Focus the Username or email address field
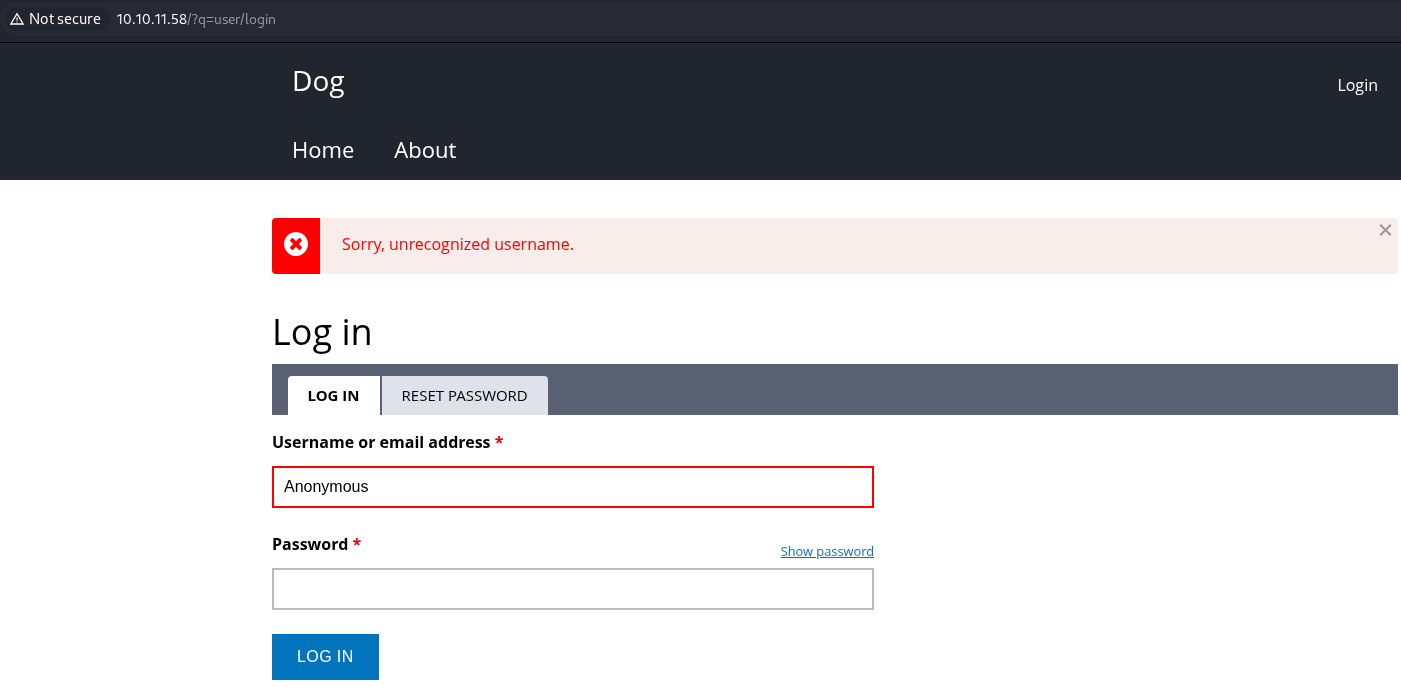Screen dimensions: 1401x687 pos(572,487)
